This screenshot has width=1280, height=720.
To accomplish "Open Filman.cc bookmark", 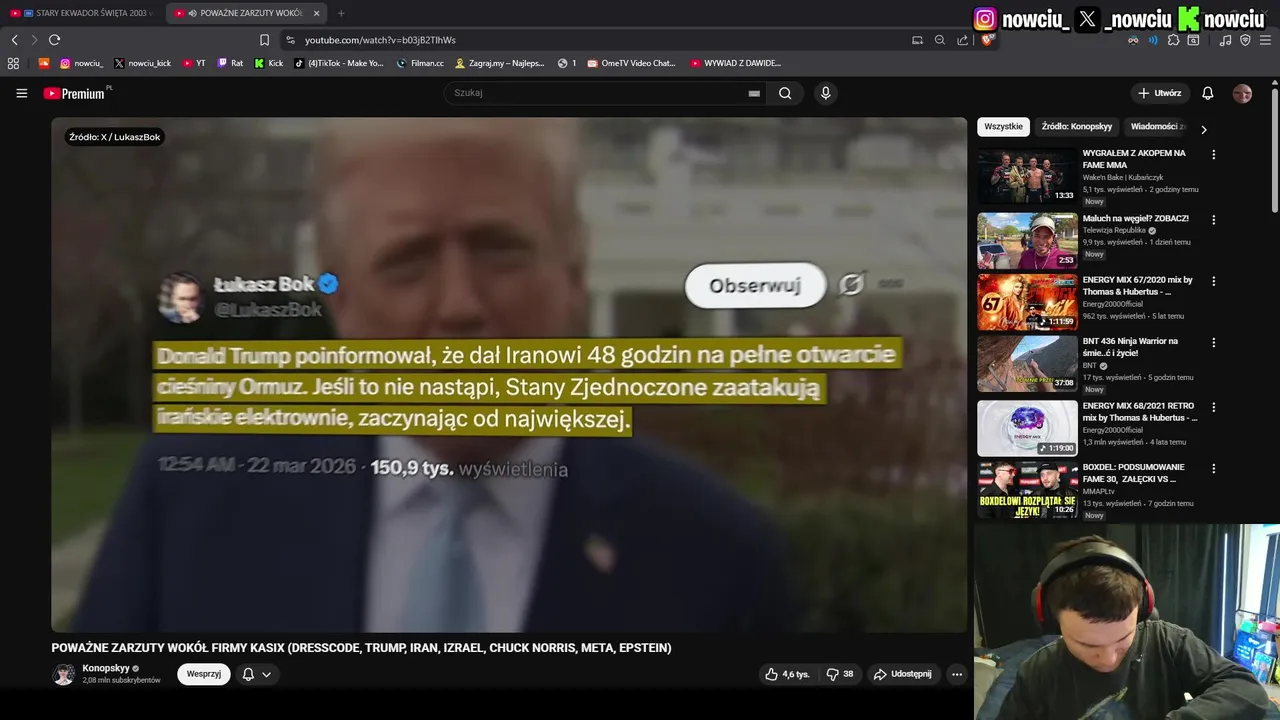I will point(420,63).
